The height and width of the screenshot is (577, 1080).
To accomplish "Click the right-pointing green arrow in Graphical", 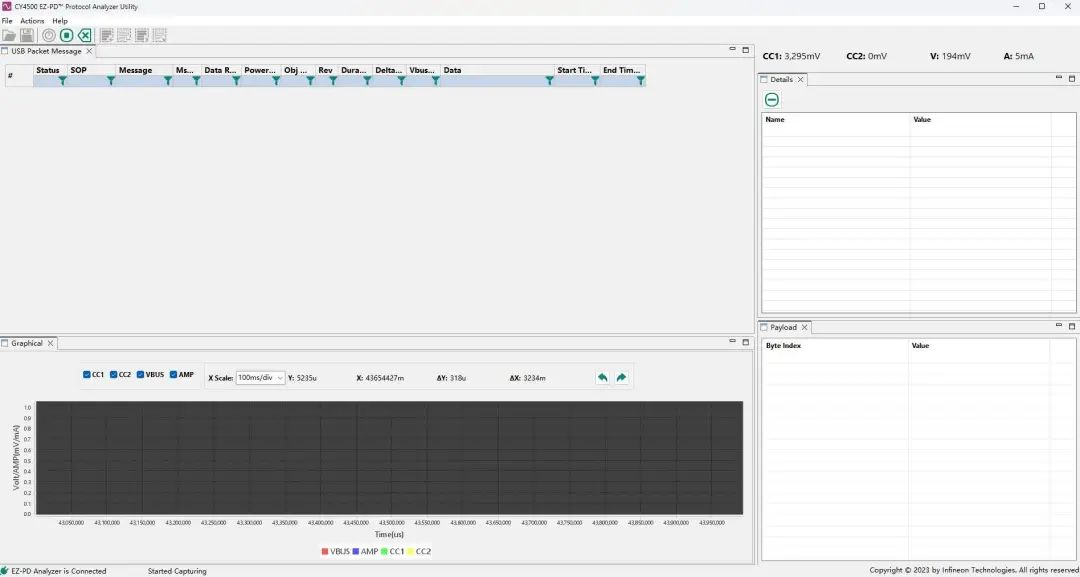I will [x=621, y=377].
